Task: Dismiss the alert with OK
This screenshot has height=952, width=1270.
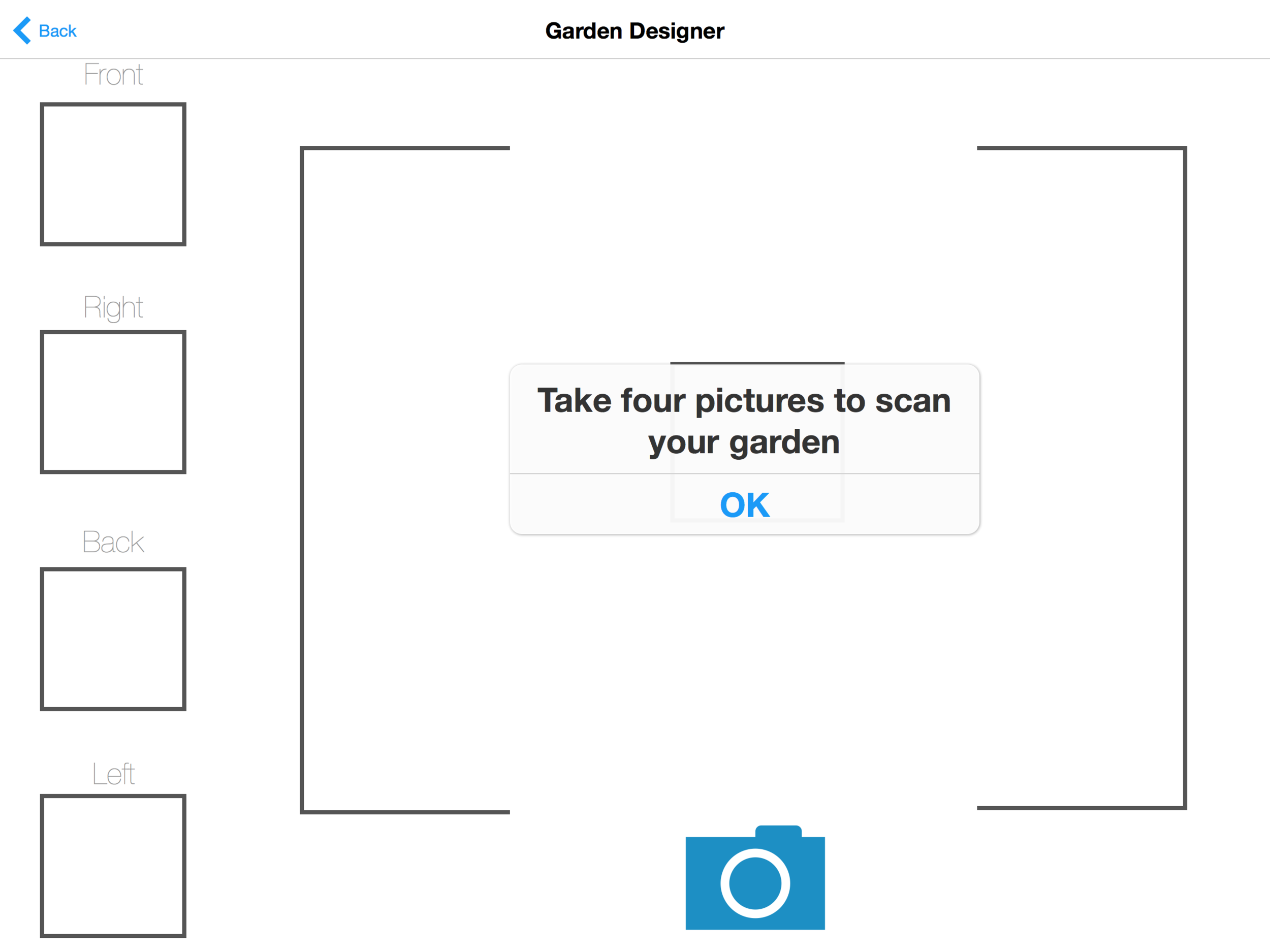Action: 745,505
